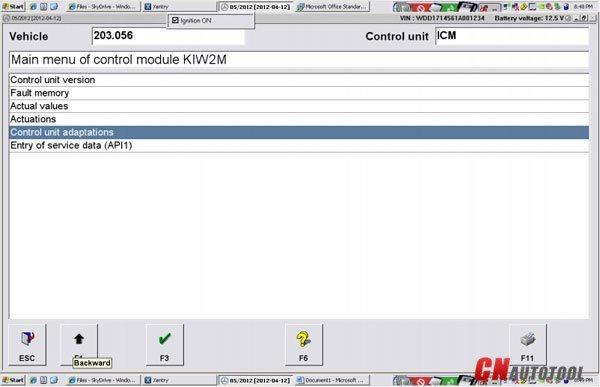Print using the F11 printer button
Viewport: 600px width, 387px height.
click(528, 345)
